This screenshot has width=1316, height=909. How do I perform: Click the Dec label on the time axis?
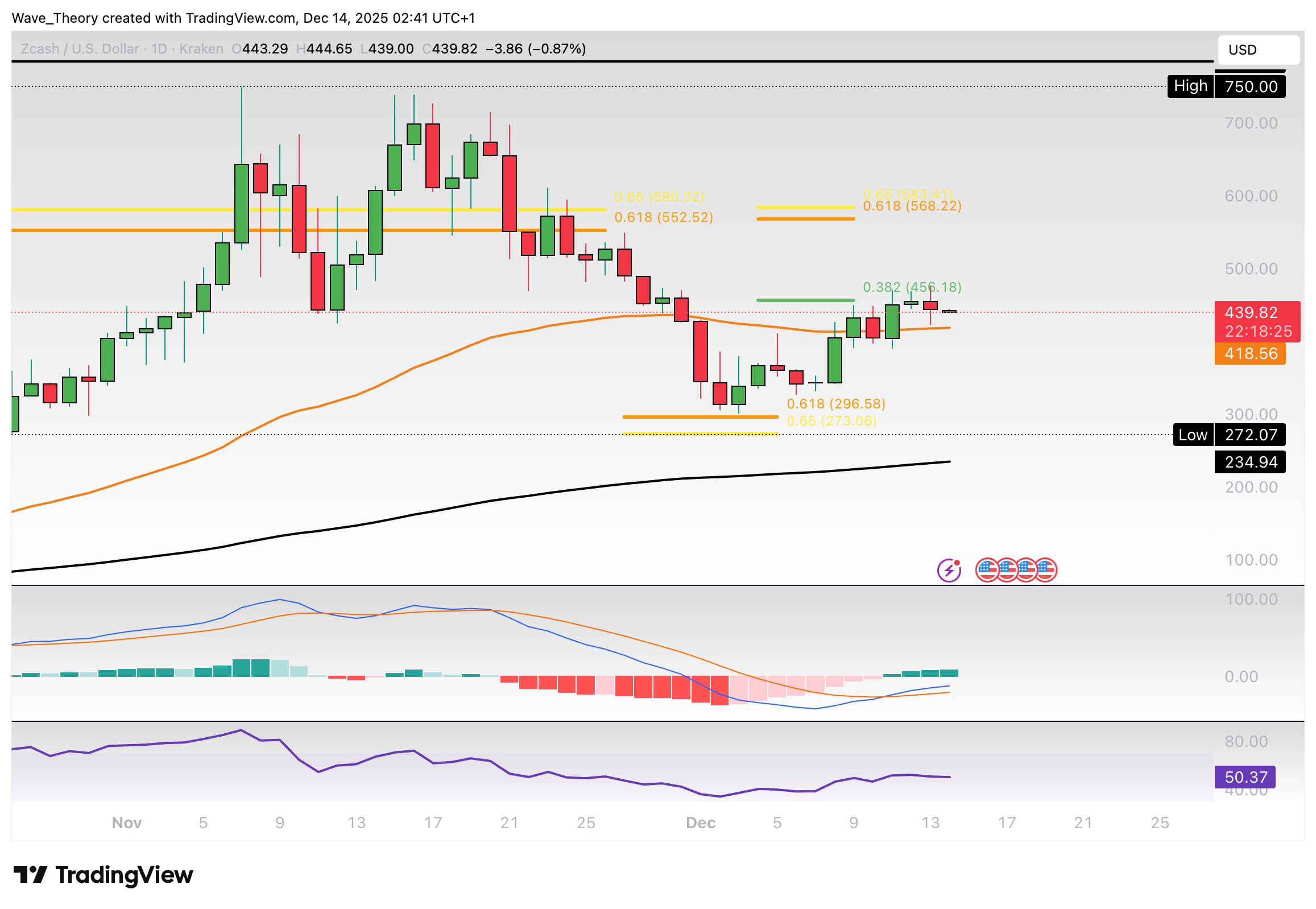700,823
